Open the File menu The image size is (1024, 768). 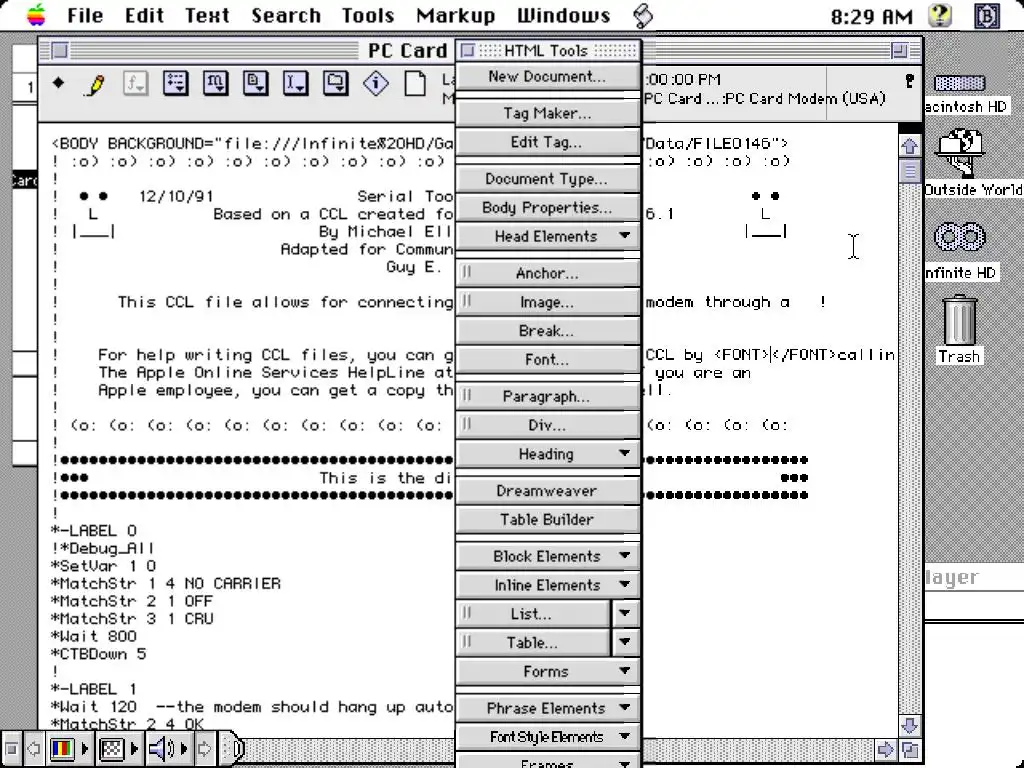(85, 15)
